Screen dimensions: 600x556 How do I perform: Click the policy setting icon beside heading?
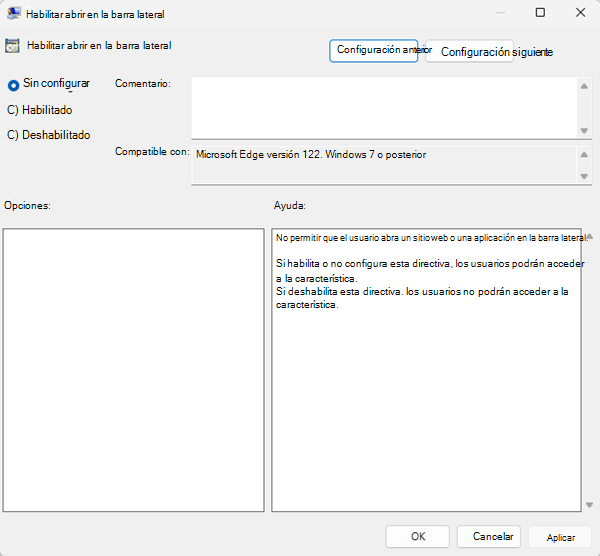[x=12, y=46]
